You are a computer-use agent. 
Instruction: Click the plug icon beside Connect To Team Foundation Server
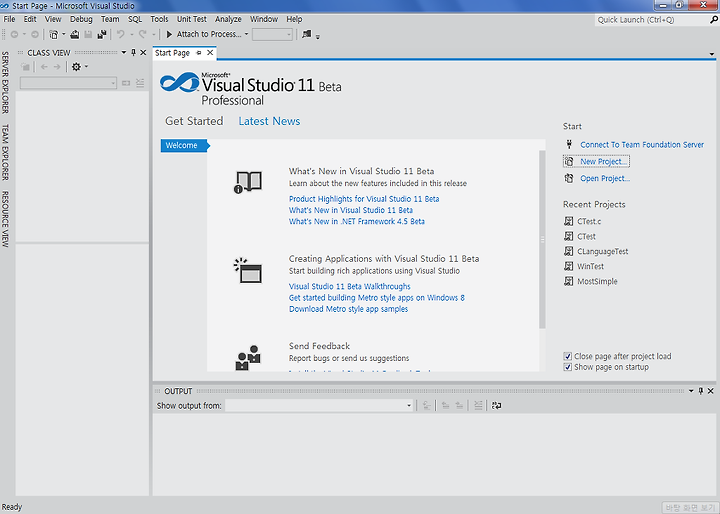[569, 145]
